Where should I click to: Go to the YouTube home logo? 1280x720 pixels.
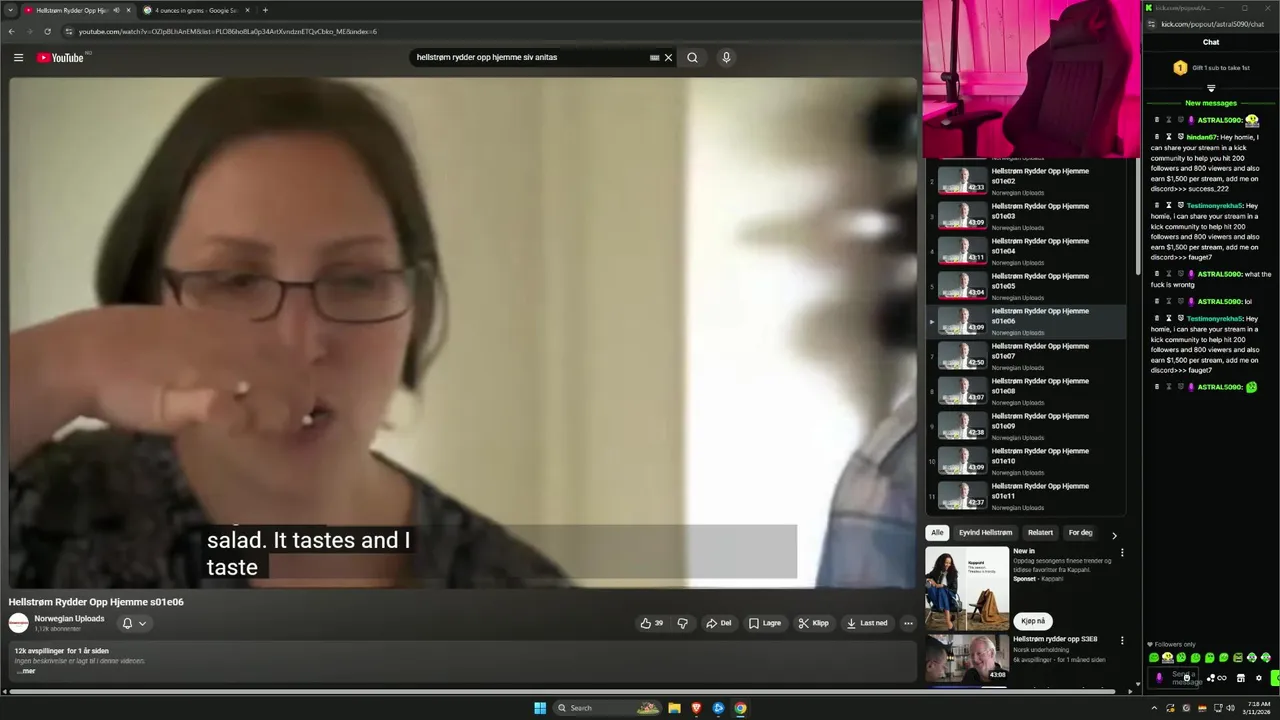point(61,58)
